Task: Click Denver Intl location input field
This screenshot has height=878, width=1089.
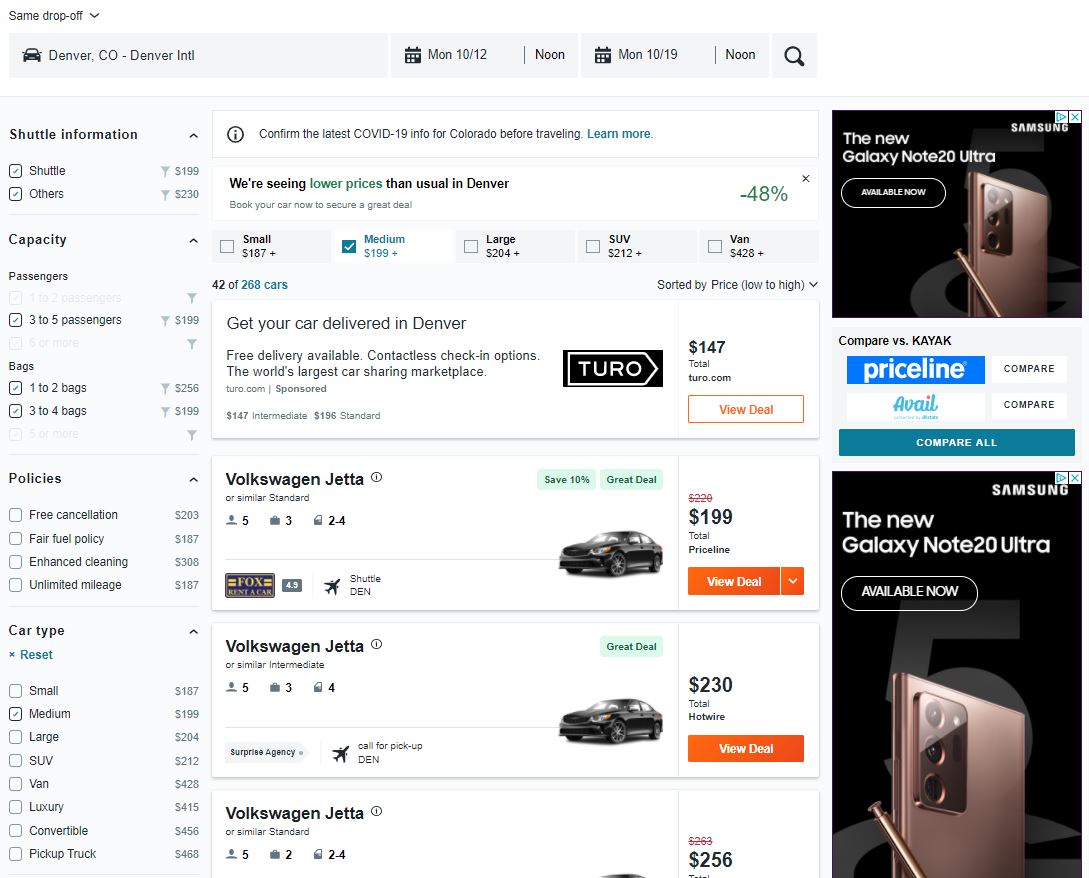Action: click(x=198, y=56)
